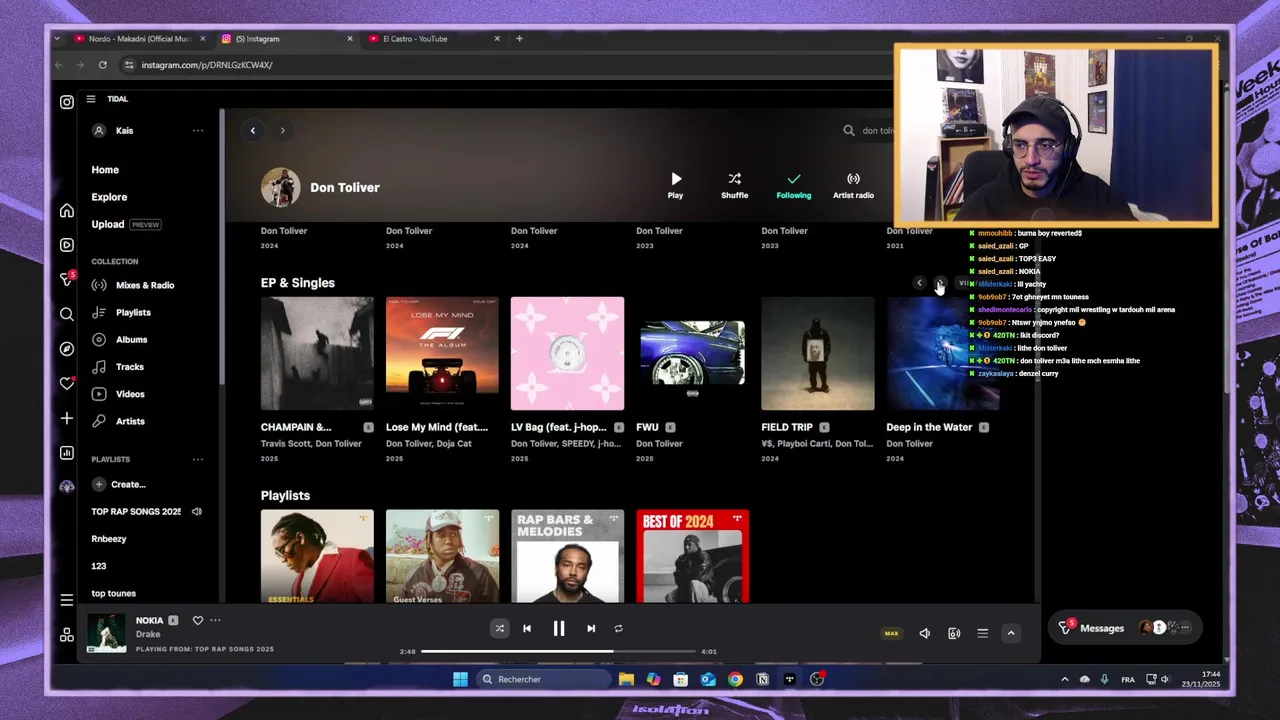Open Rap Bars & Melodies playlist
The image size is (1280, 720).
coord(567,556)
